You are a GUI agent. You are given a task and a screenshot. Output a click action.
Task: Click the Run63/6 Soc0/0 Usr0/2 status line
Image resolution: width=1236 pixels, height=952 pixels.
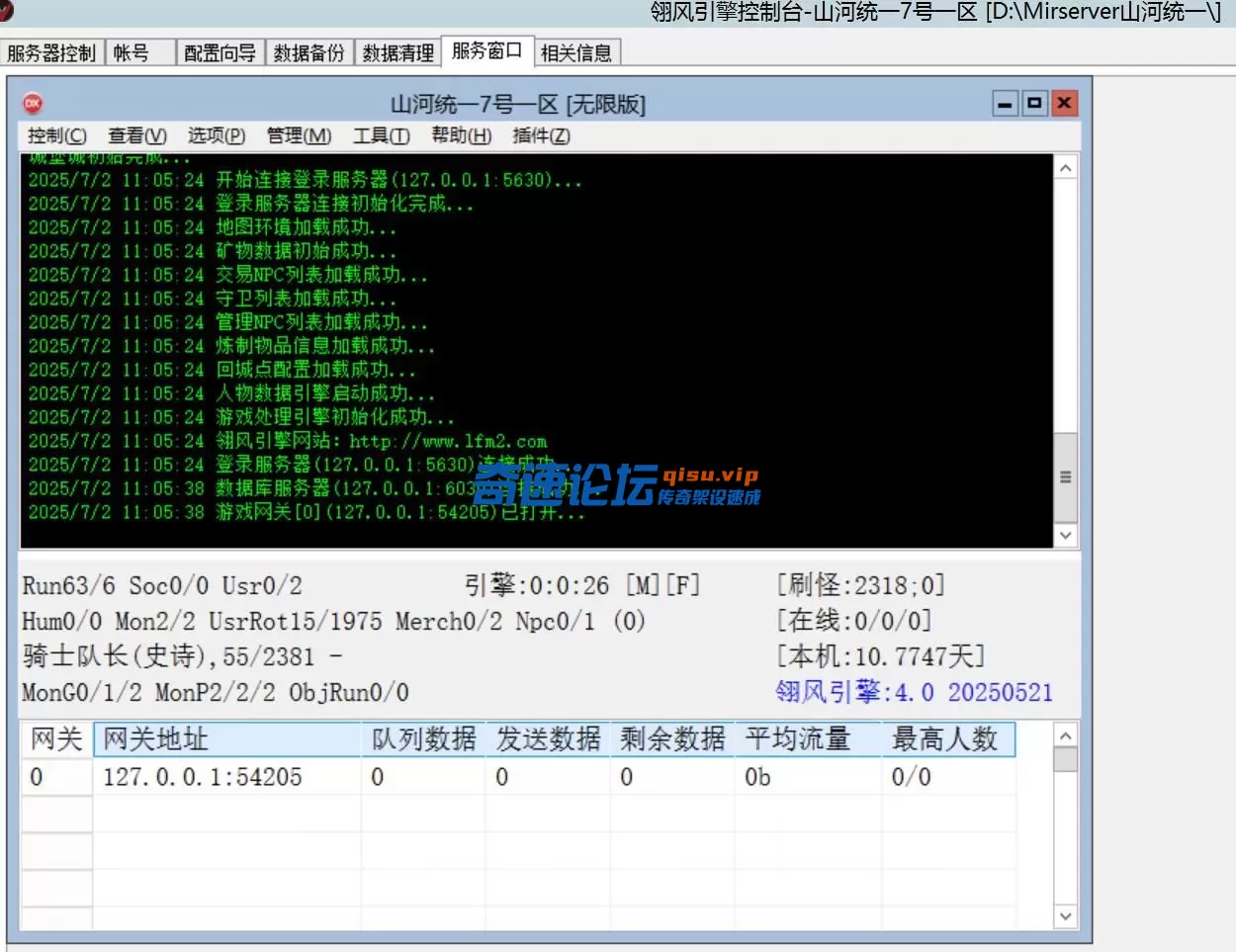tap(162, 585)
